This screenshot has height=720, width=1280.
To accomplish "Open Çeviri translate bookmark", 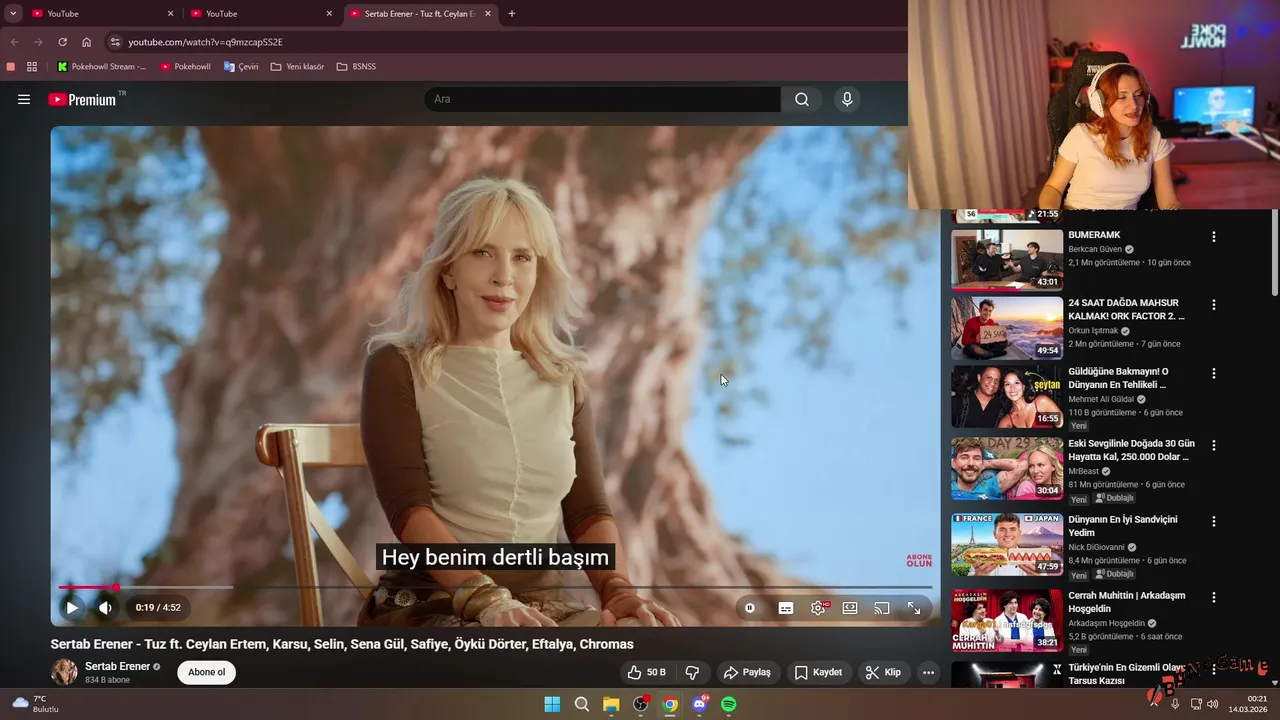I will pos(241,67).
